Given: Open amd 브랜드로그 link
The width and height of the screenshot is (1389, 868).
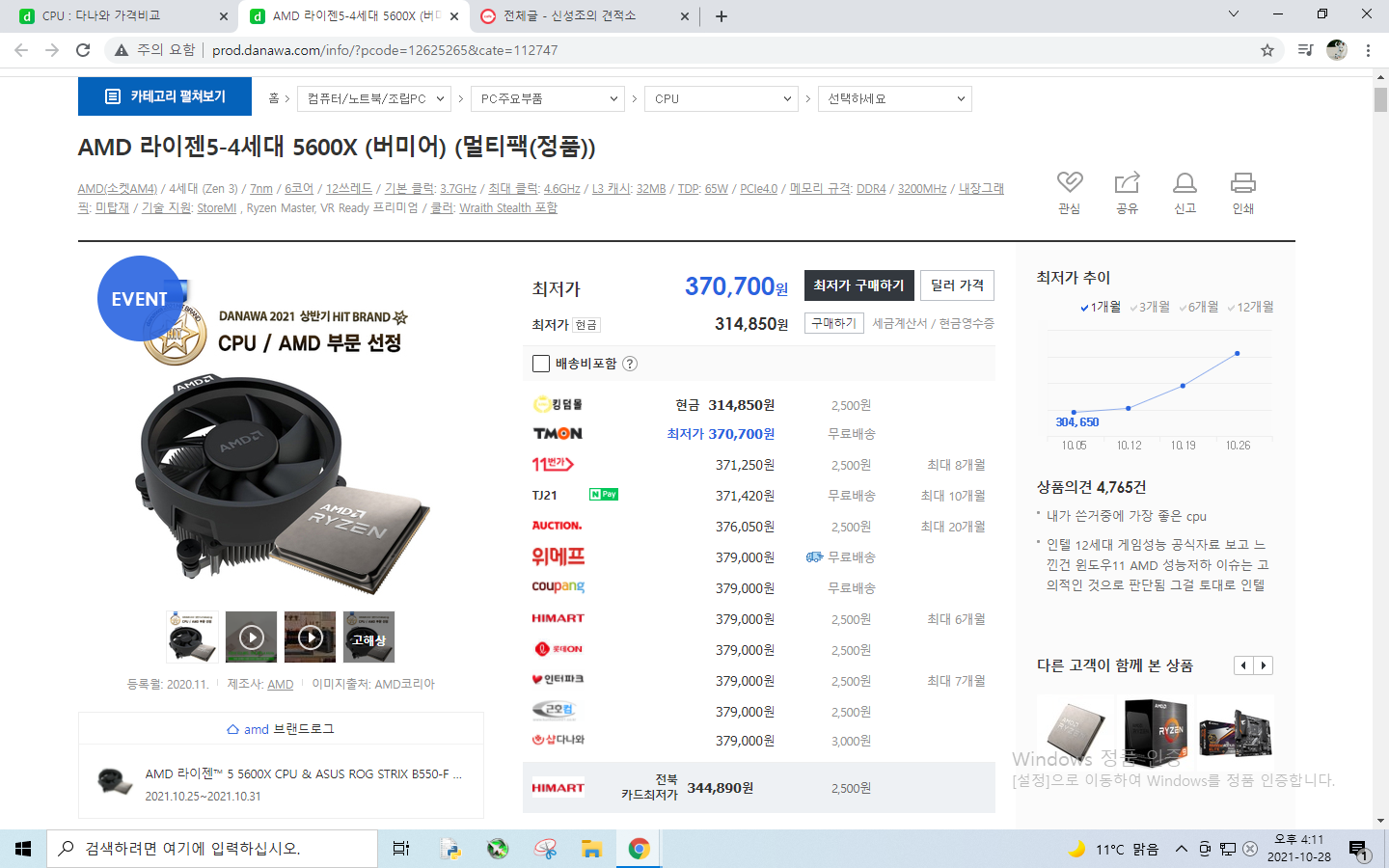Looking at the screenshot, I should pyautogui.click(x=281, y=729).
